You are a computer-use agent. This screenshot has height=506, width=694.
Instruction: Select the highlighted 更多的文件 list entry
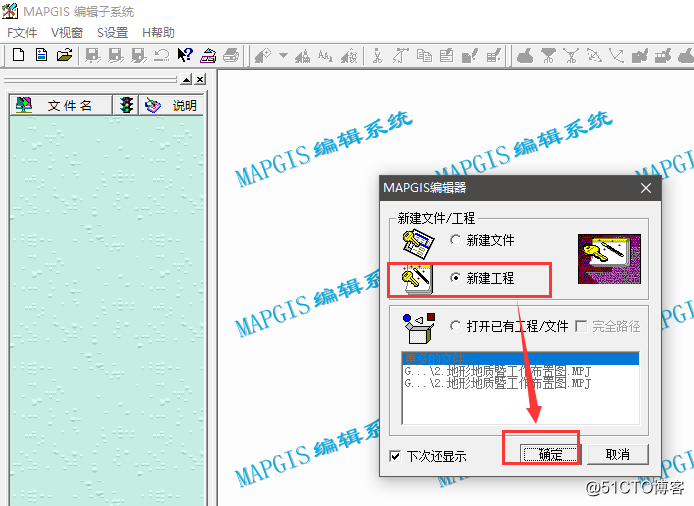click(520, 358)
